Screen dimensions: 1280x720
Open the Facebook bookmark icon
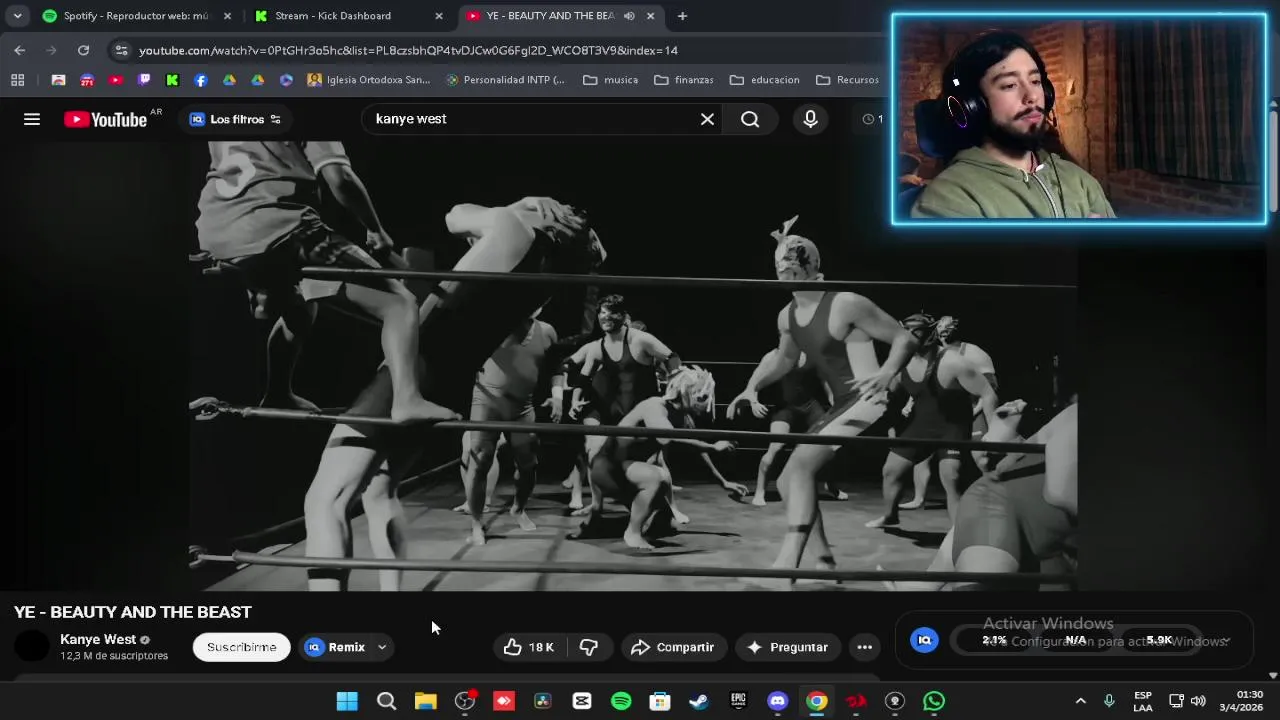[201, 80]
